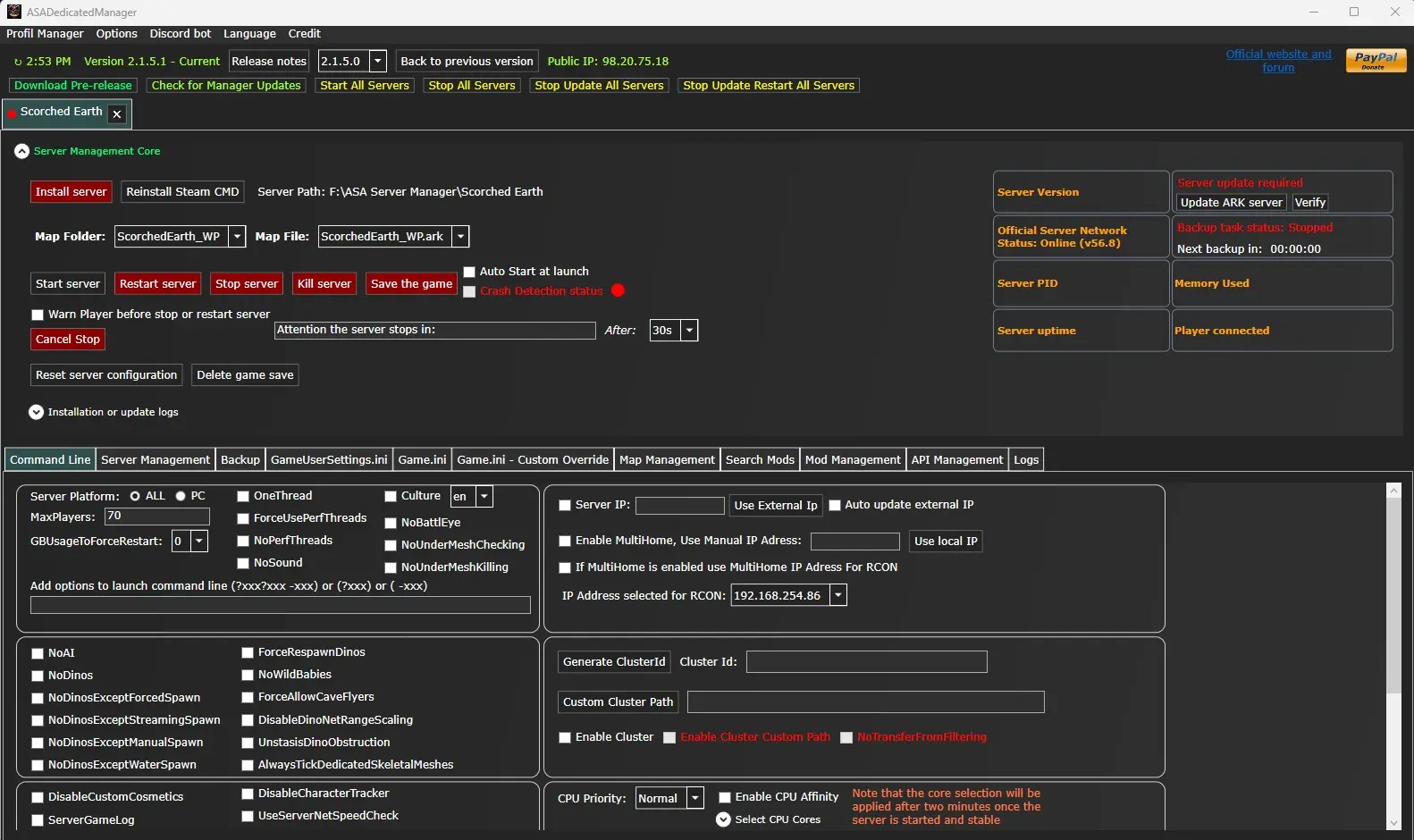Open the After 30s delay dropdown
1414x840 pixels.
[x=689, y=331]
